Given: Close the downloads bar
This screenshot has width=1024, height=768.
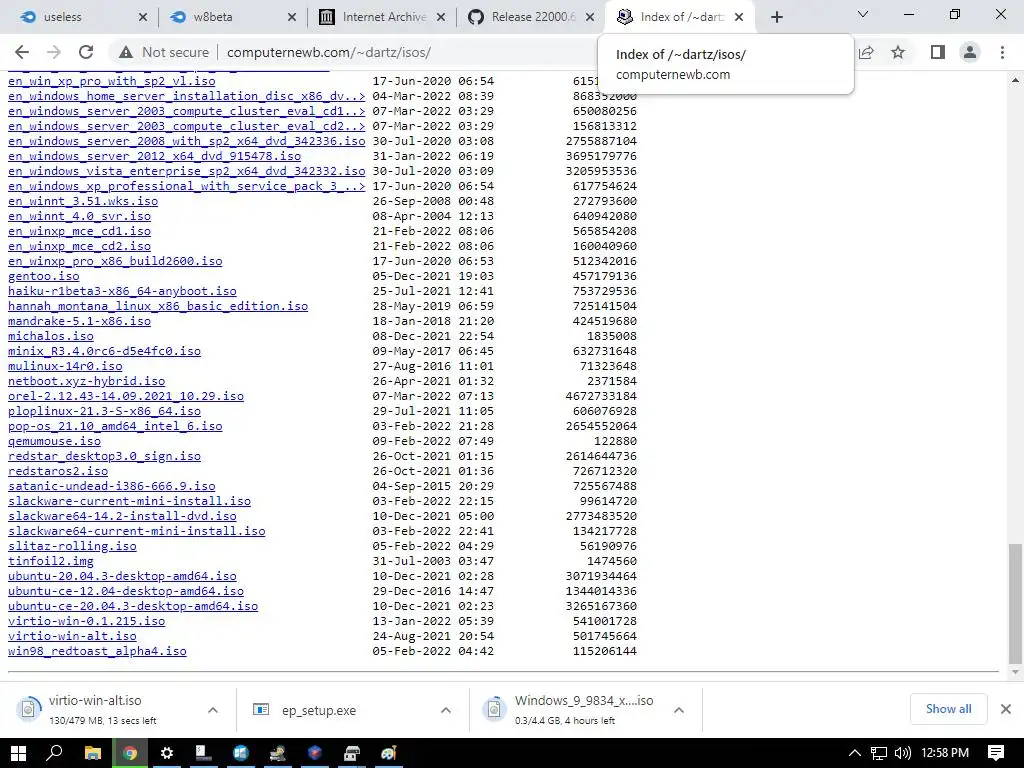Looking at the screenshot, I should pyautogui.click(x=1006, y=709).
